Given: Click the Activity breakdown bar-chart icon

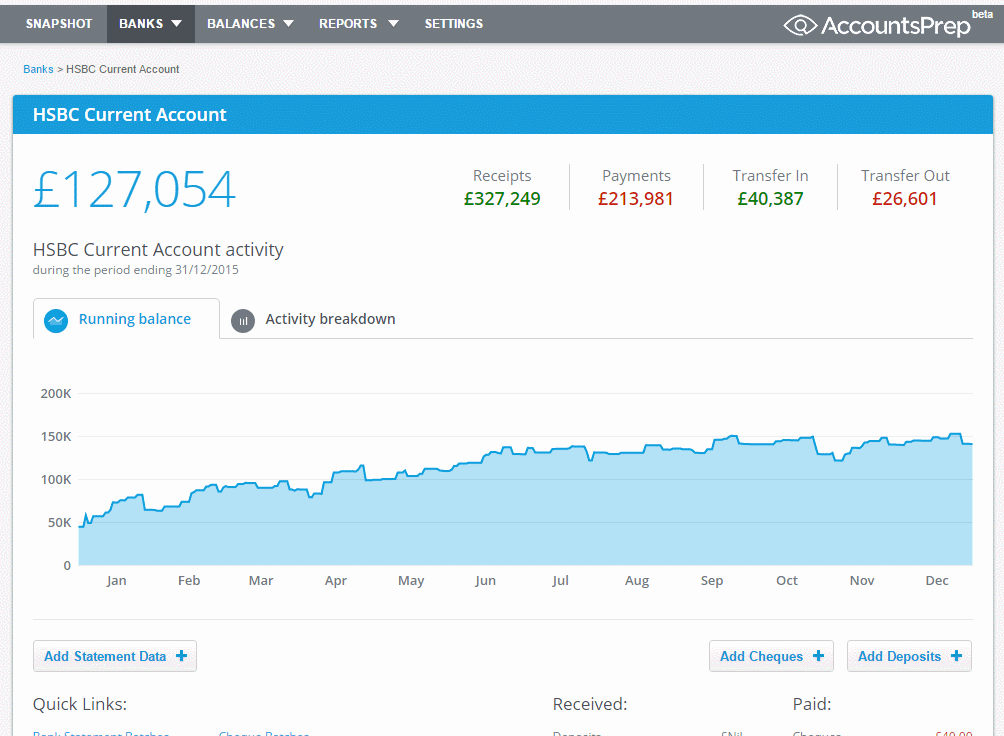Looking at the screenshot, I should click(x=243, y=321).
